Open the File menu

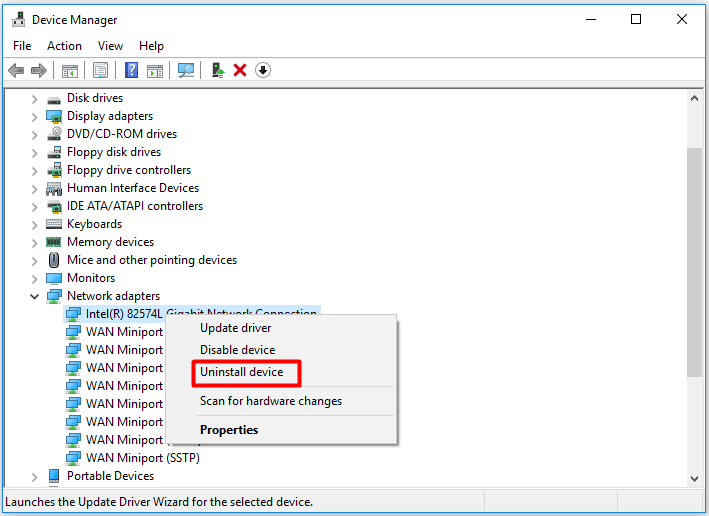click(x=22, y=46)
